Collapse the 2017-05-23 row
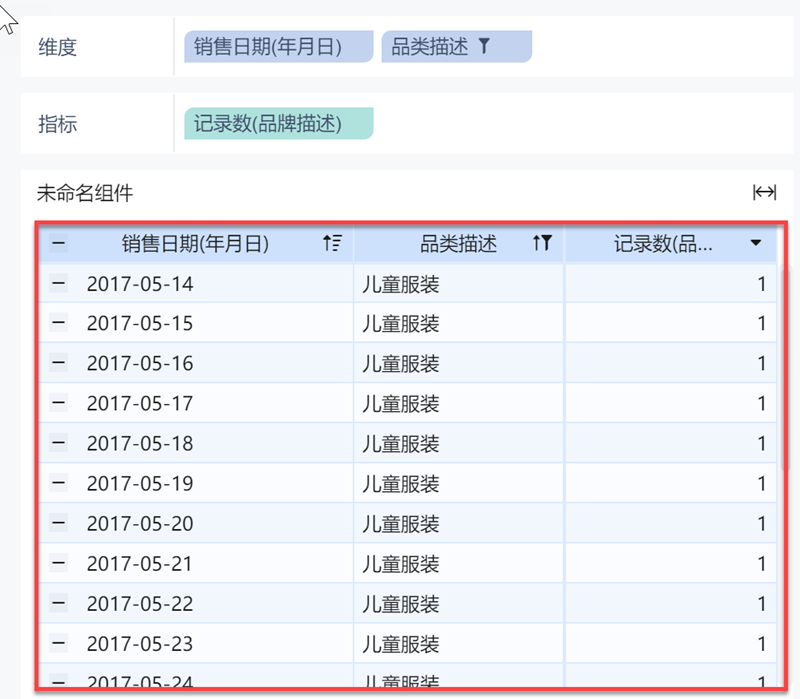 tap(59, 644)
